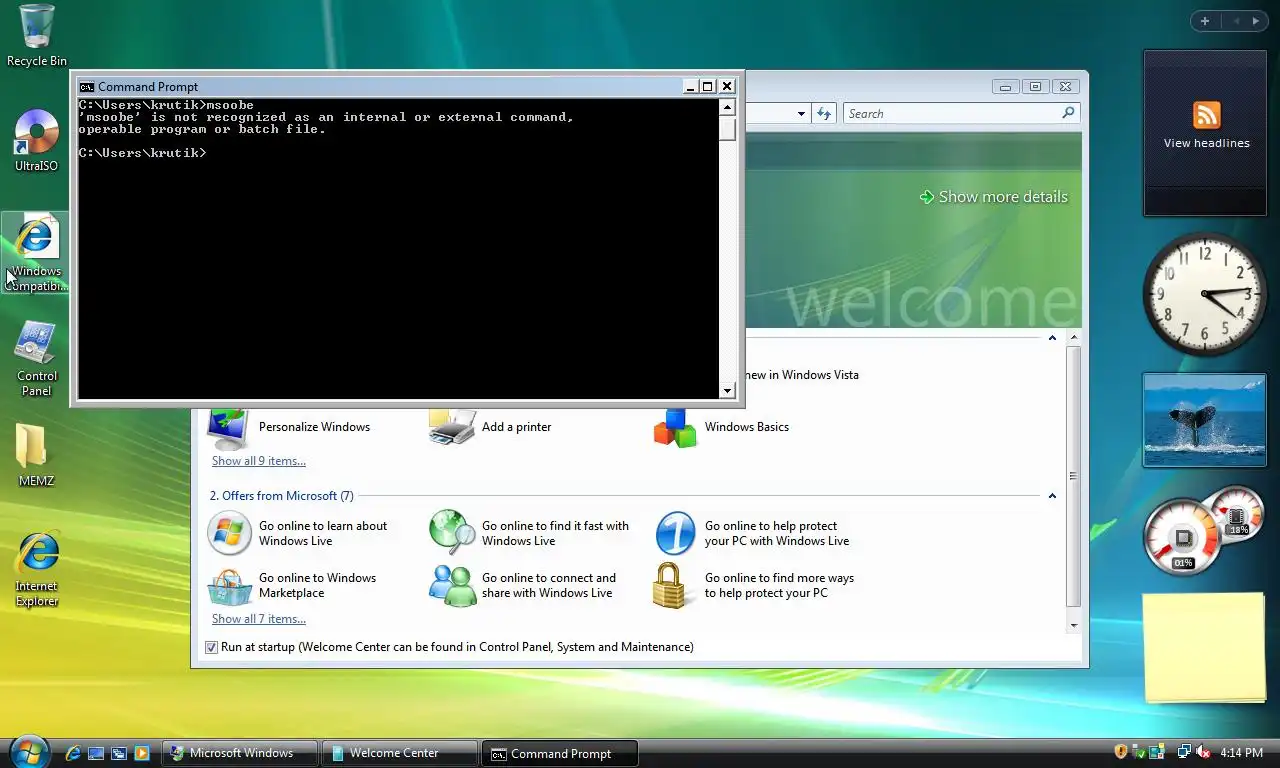Switch to Welcome Center taskbar button
1280x768 pixels.
399,753
